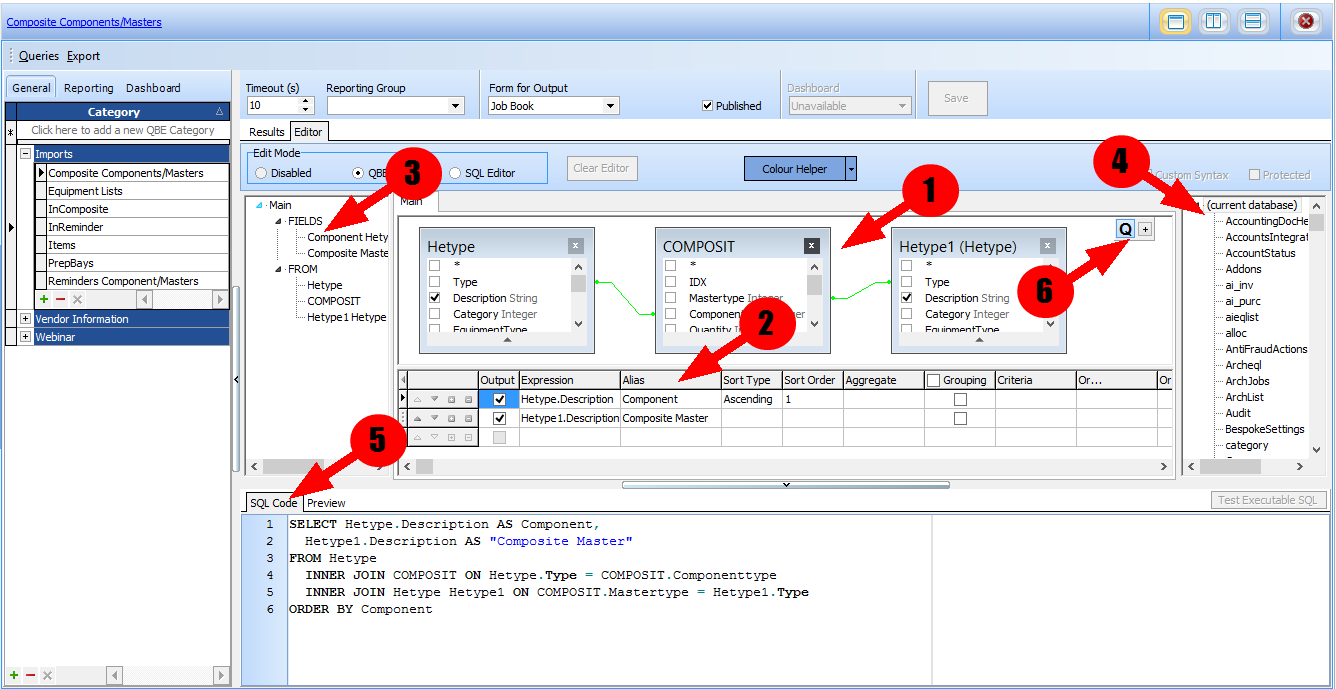Close the COMPOSIT table box

811,245
